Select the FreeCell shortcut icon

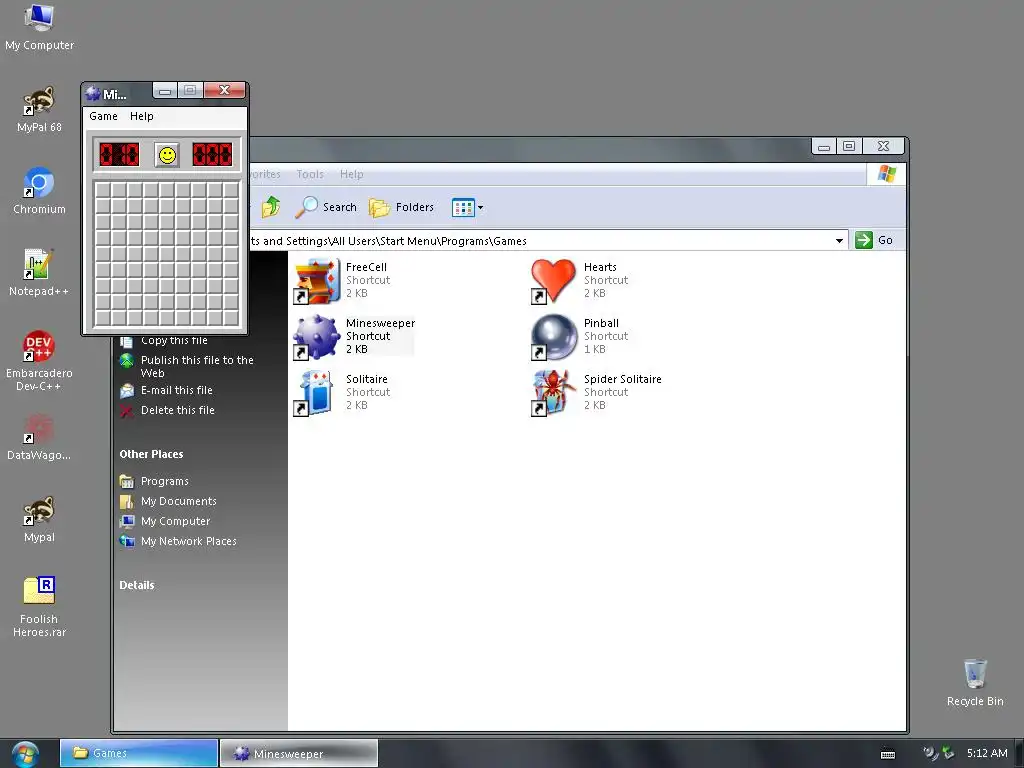317,281
